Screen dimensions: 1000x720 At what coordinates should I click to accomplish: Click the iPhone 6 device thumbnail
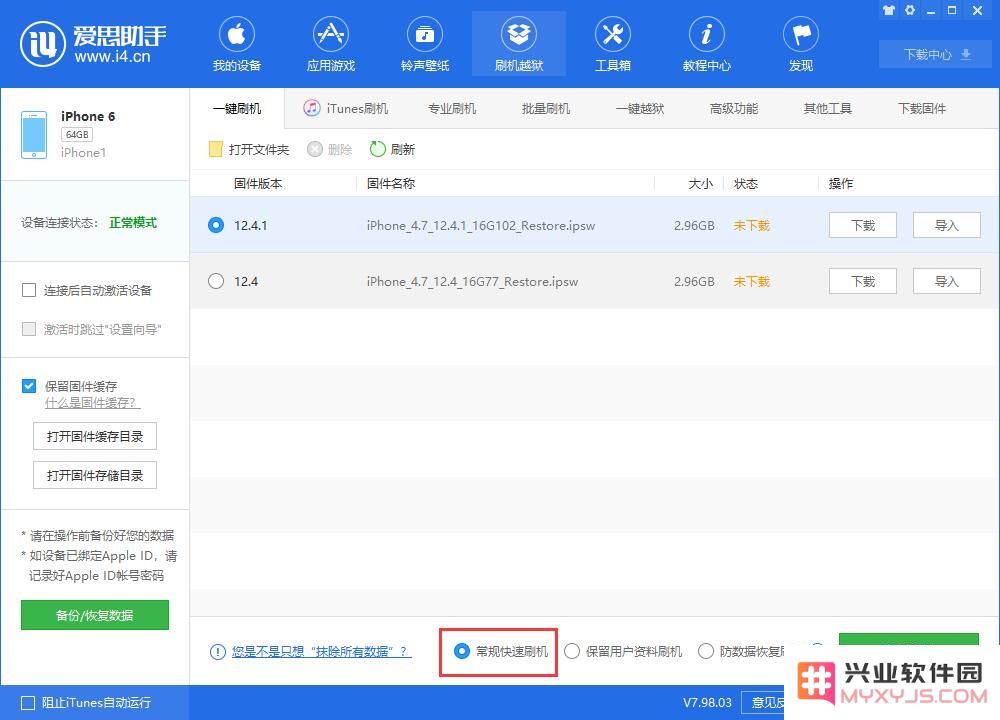(x=34, y=135)
